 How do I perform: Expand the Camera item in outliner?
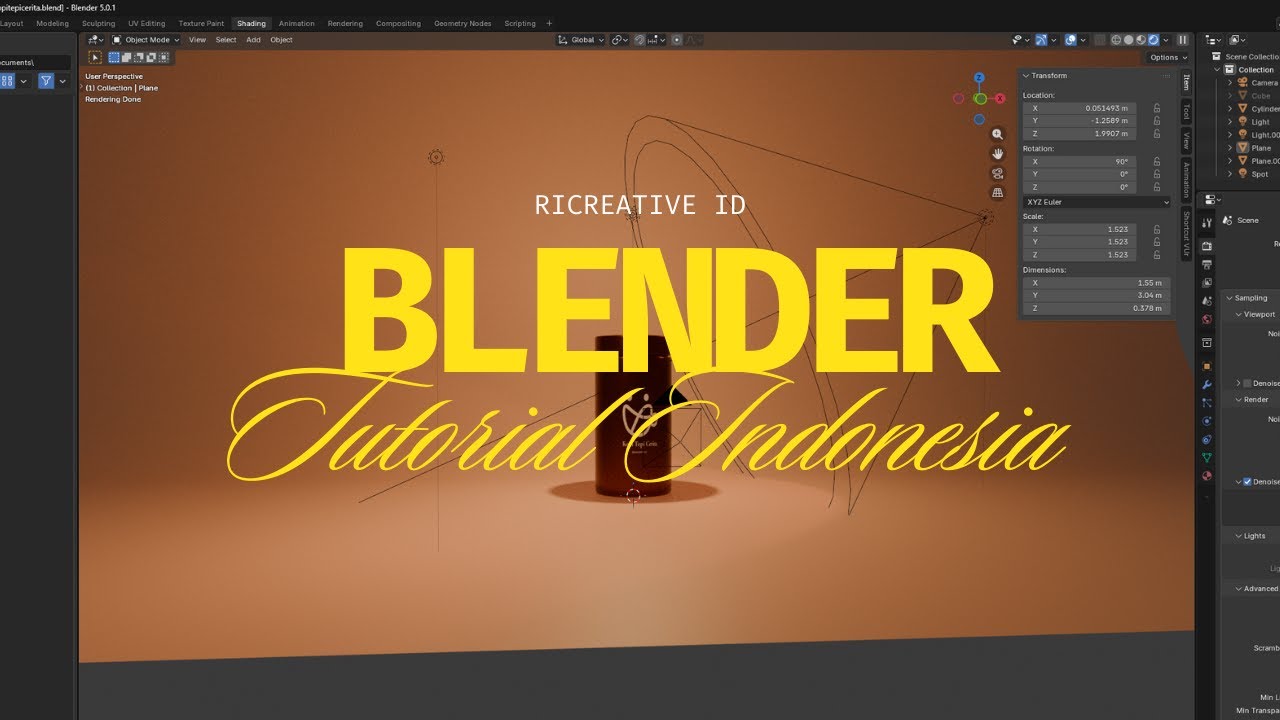coord(1231,83)
